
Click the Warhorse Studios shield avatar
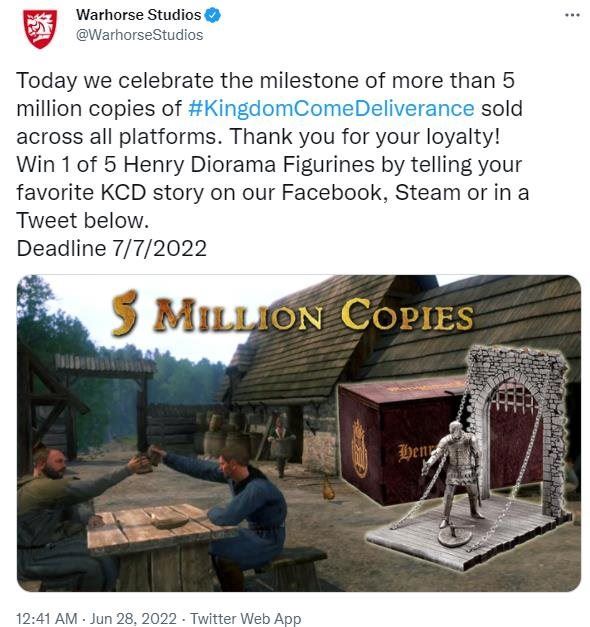click(40, 29)
